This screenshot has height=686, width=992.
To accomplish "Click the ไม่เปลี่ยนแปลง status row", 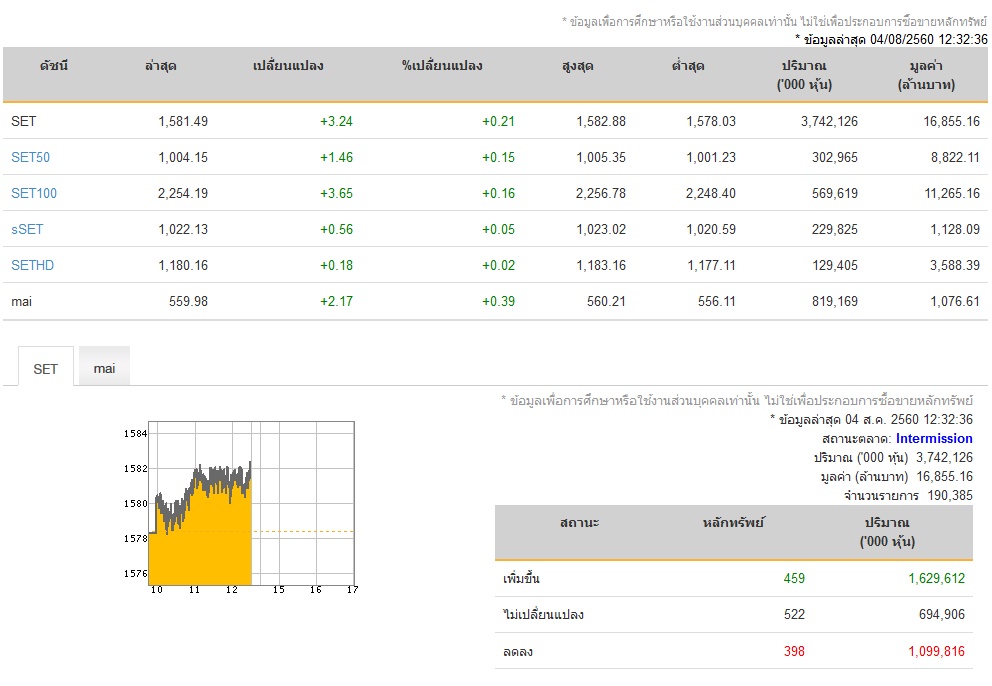I will (734, 614).
